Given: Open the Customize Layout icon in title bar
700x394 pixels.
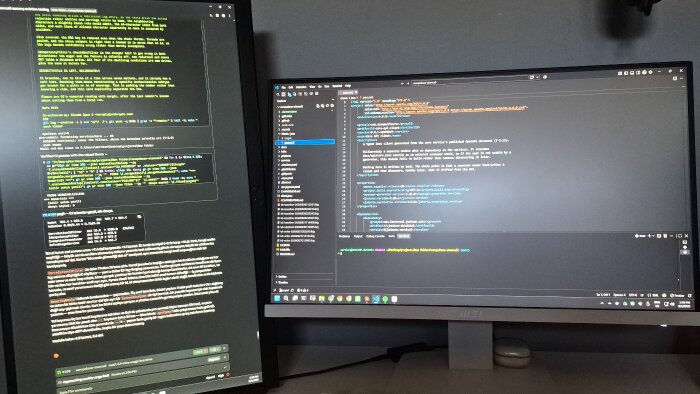Looking at the screenshot, I should (620, 73).
